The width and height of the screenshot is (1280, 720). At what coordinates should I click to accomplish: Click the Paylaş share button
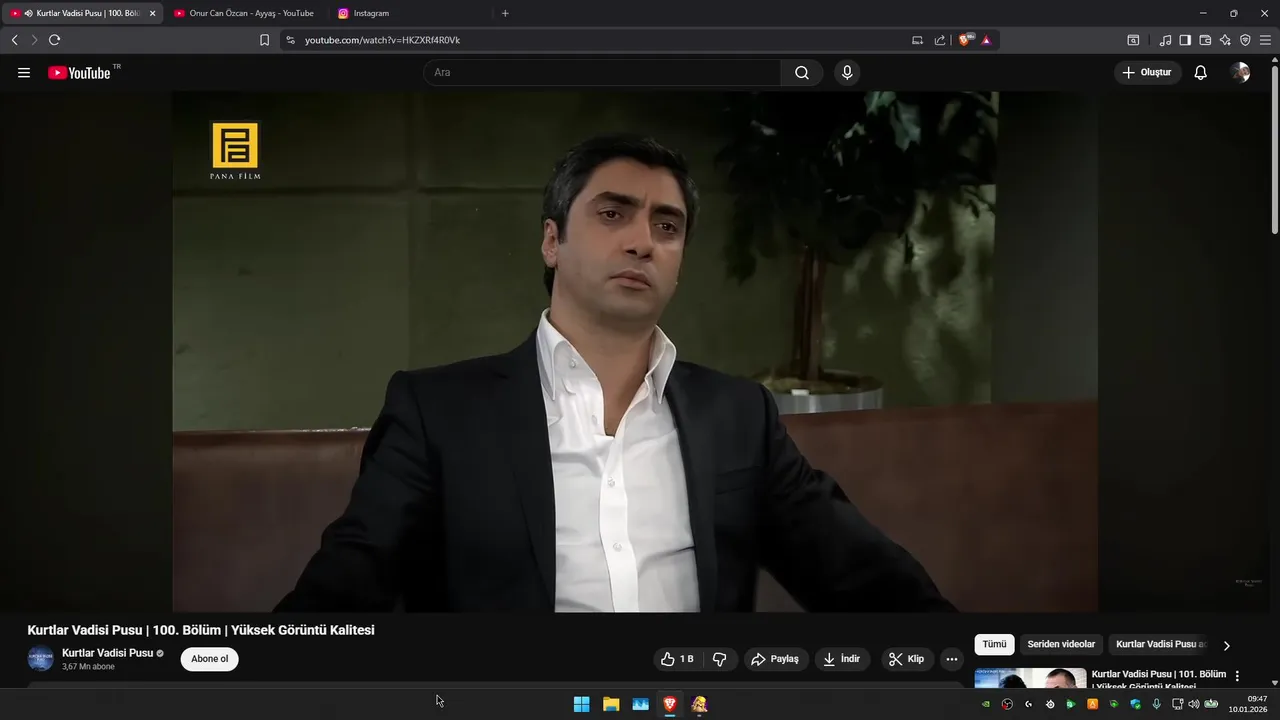[775, 659]
